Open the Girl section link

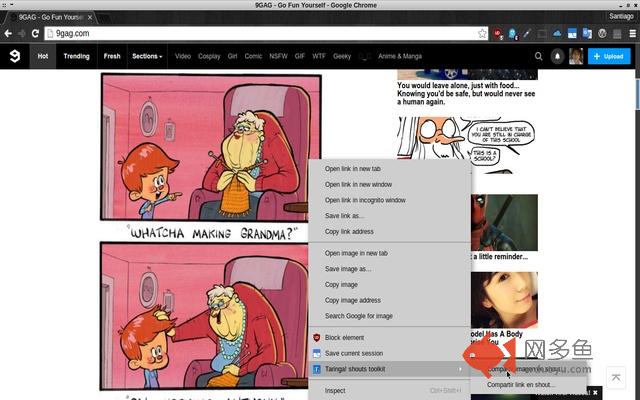click(232, 56)
